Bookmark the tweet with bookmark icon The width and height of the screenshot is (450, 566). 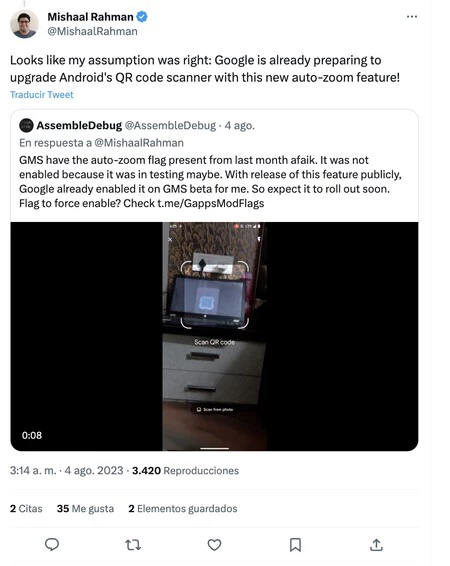295,545
